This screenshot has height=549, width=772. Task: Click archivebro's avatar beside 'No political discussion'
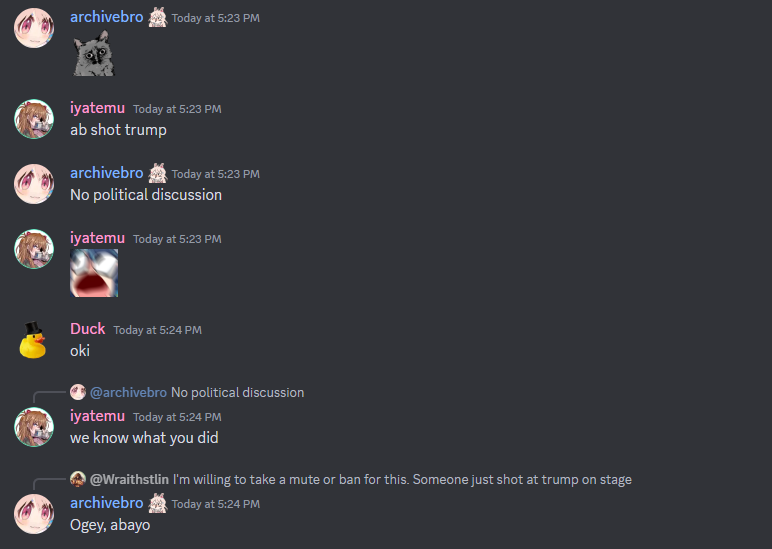[x=34, y=184]
